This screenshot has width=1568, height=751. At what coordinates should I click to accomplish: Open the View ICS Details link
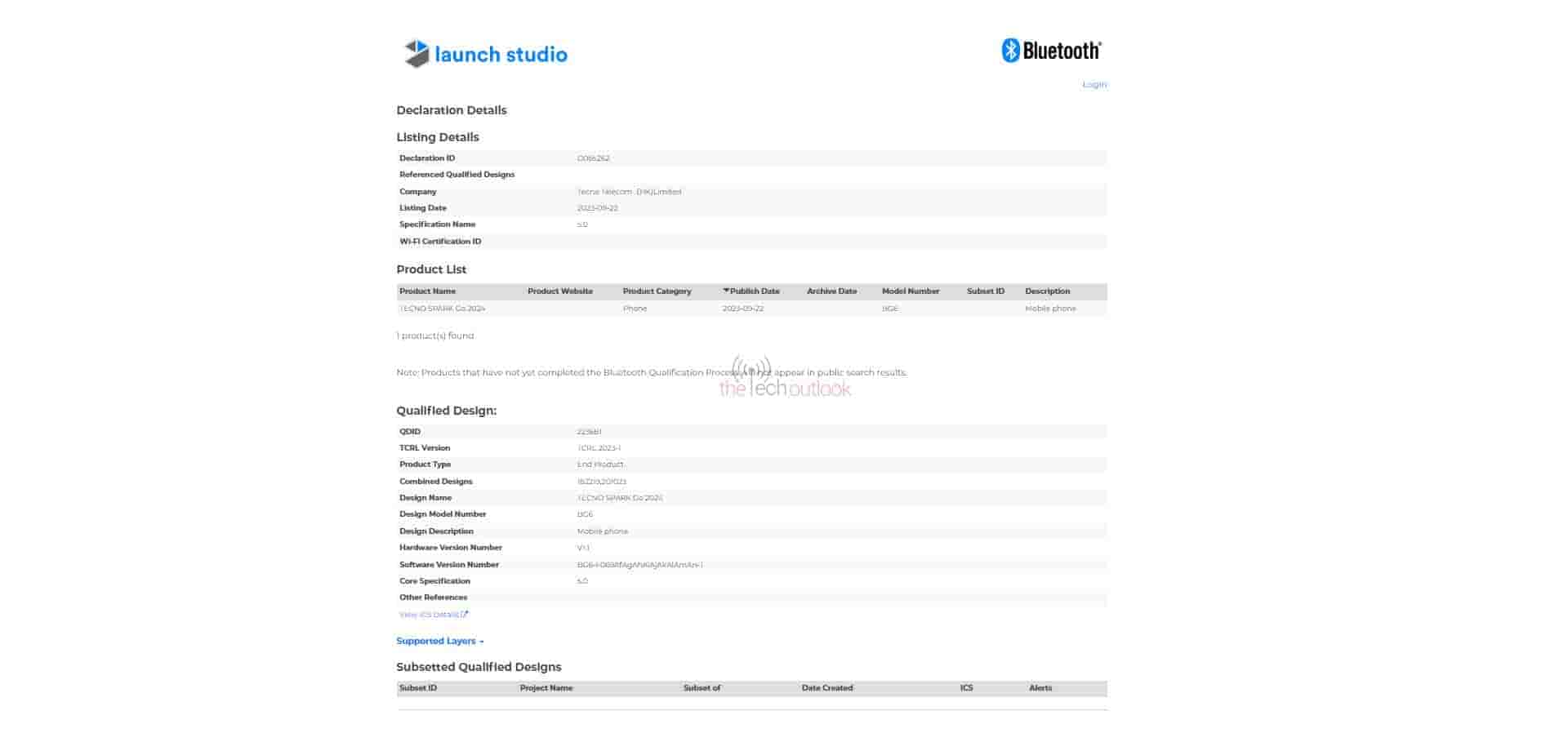point(429,615)
